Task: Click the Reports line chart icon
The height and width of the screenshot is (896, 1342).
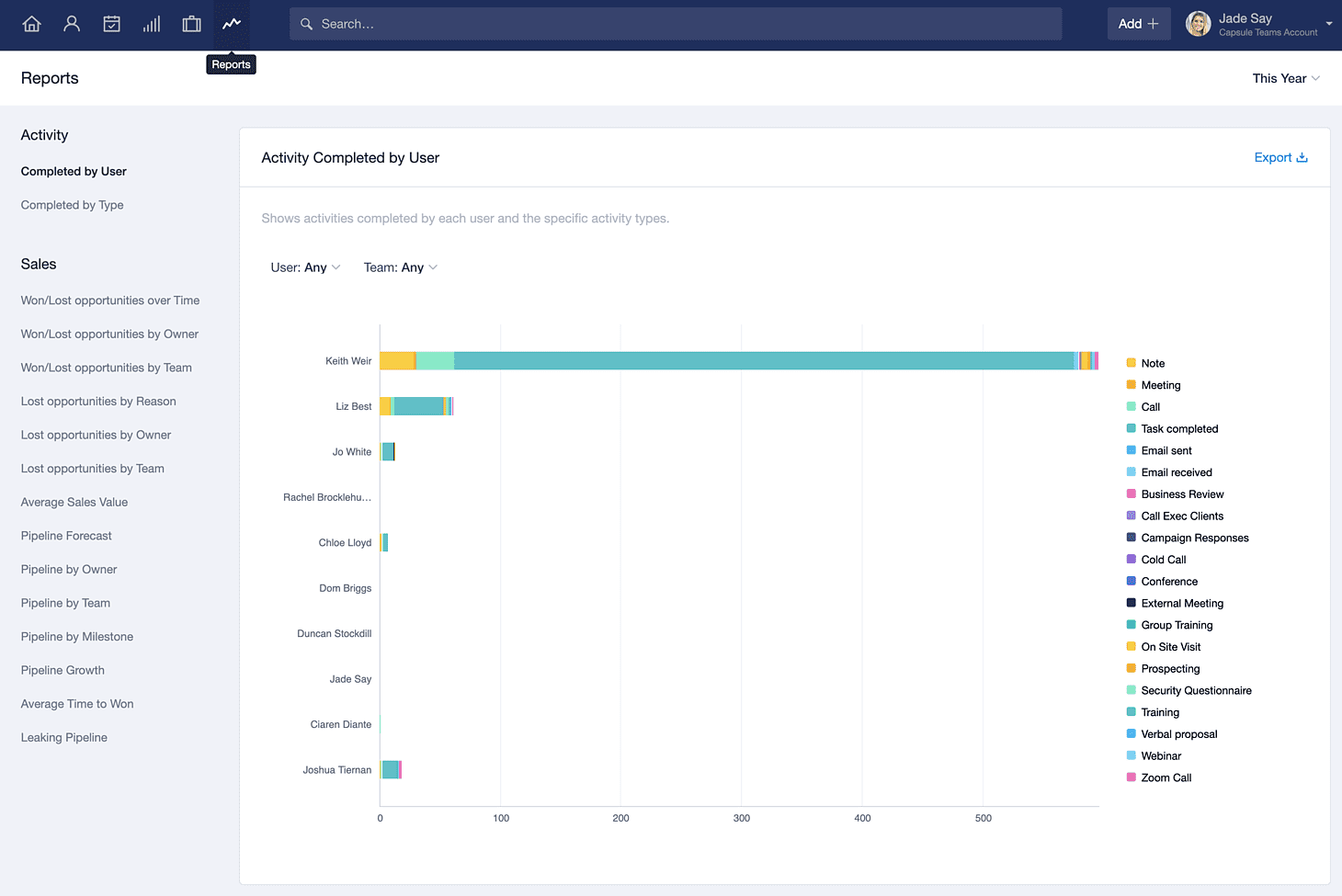Action: click(x=232, y=24)
